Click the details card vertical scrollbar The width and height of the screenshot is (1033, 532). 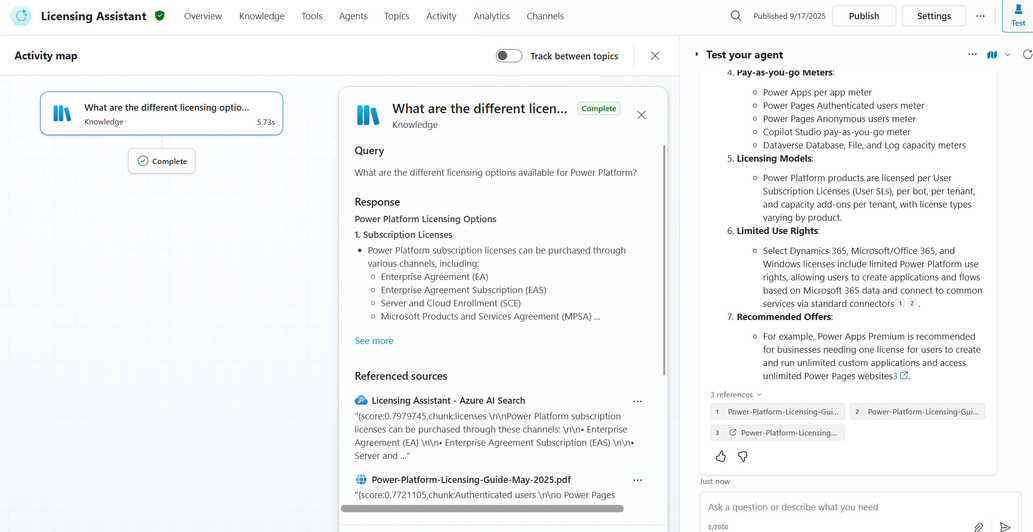pyautogui.click(x=664, y=260)
